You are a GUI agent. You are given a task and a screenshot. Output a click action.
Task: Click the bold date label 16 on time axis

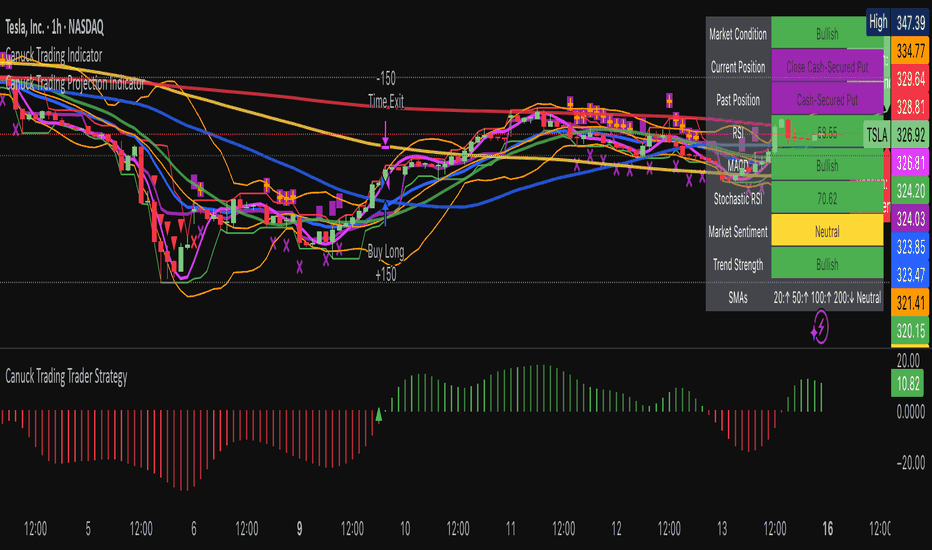click(827, 528)
